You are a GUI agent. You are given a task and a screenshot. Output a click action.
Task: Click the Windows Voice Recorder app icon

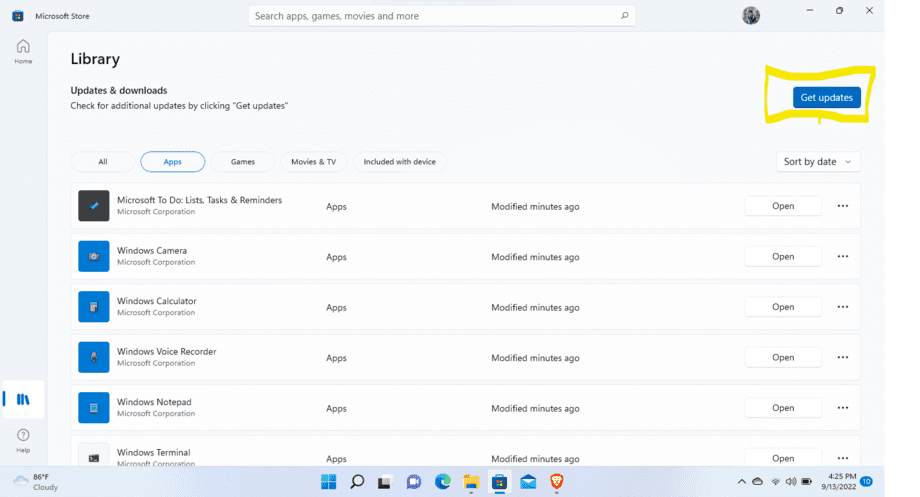(x=94, y=357)
